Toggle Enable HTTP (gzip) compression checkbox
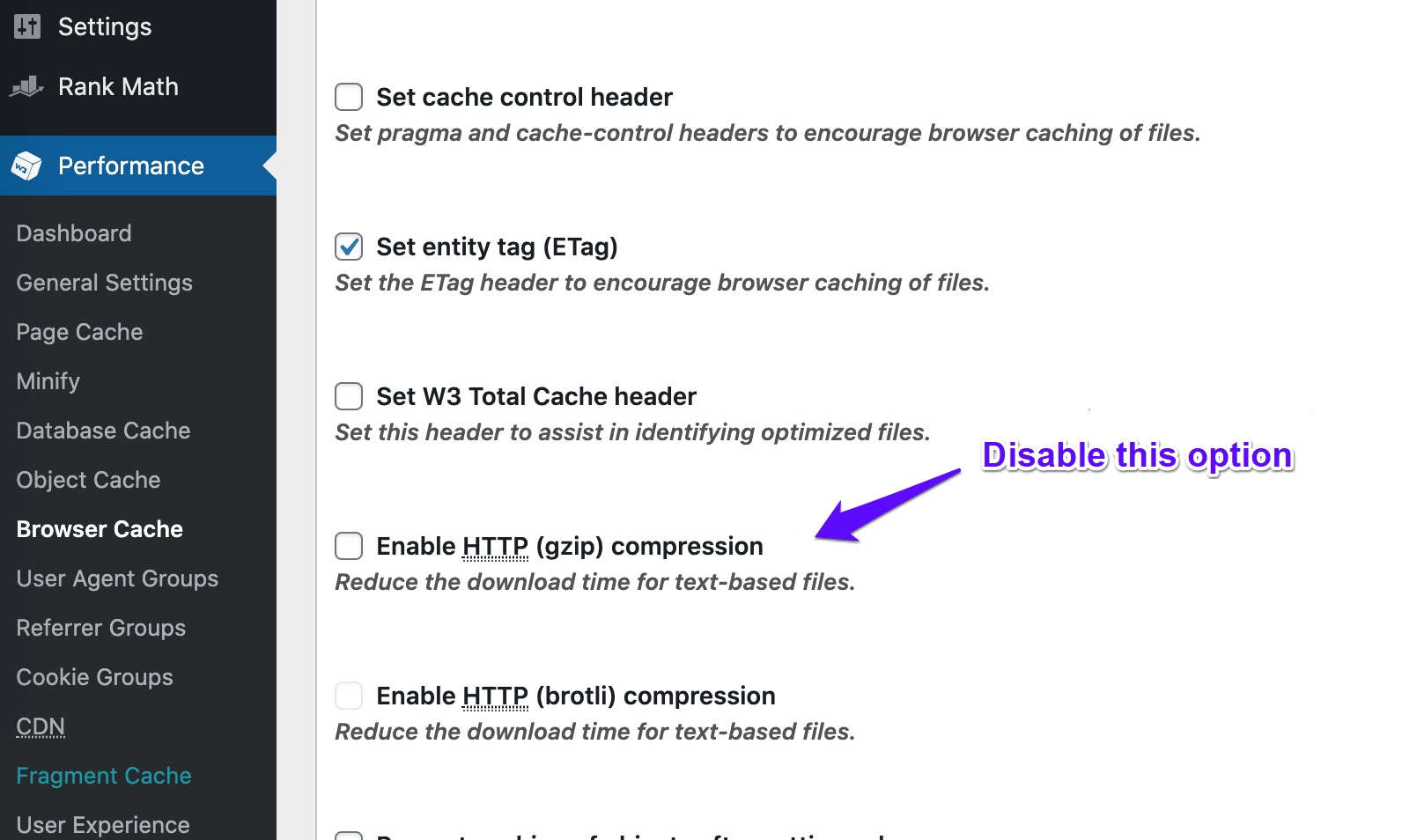The image size is (1402, 840). pyautogui.click(x=349, y=546)
